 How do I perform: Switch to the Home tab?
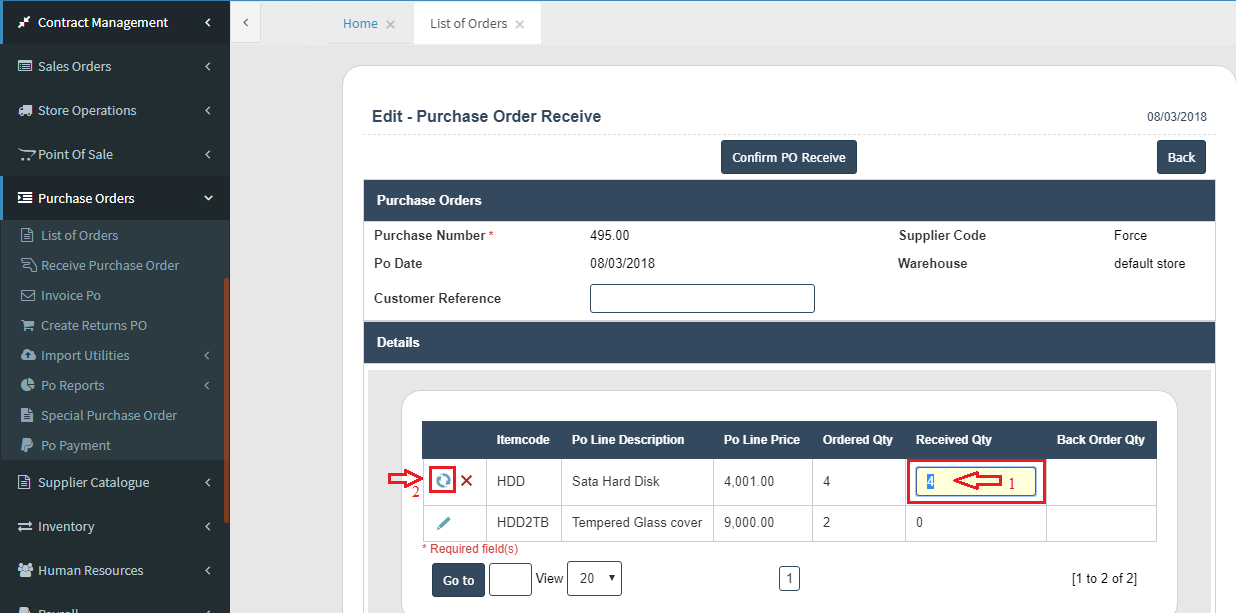point(360,24)
